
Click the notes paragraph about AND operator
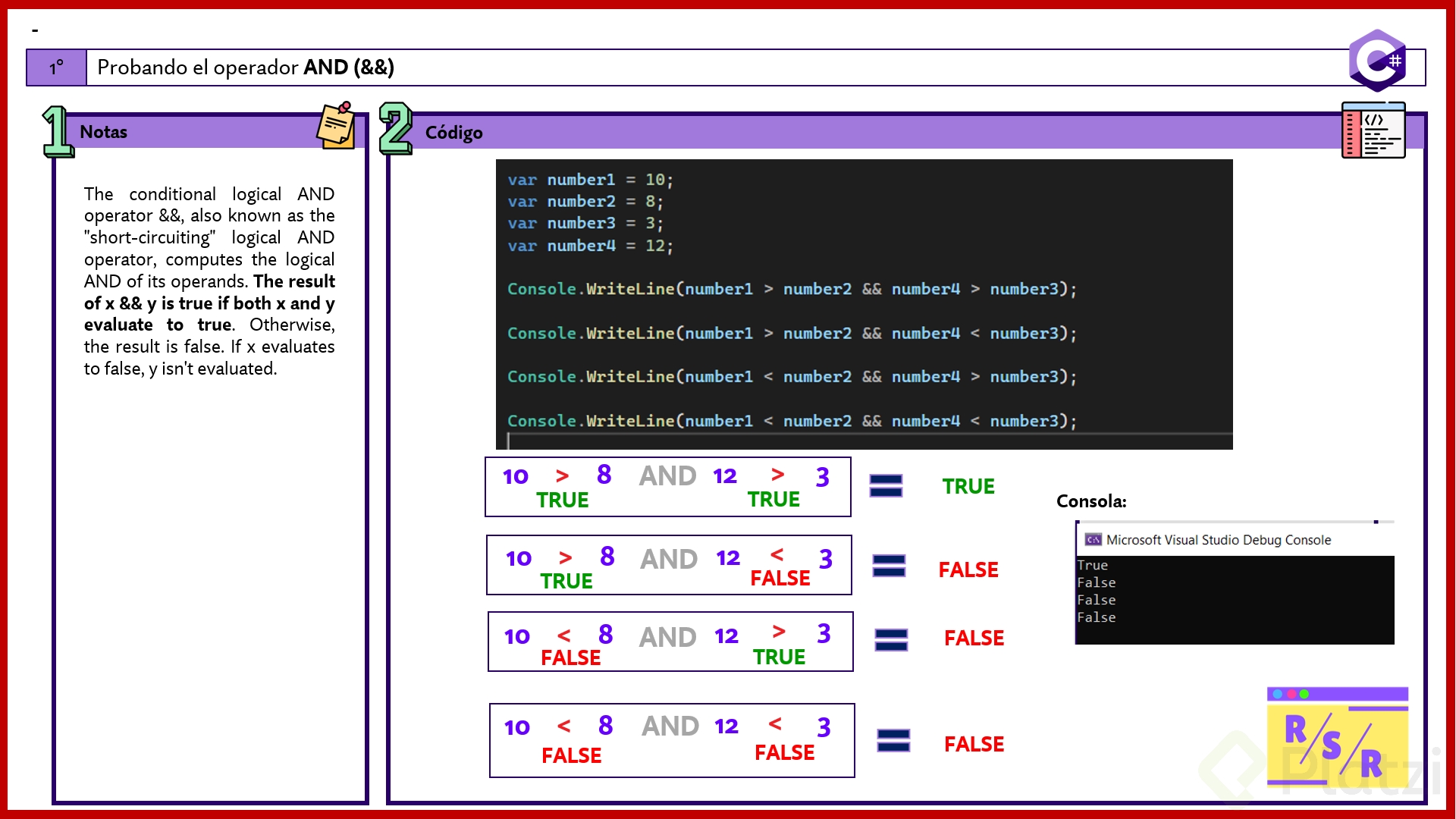[x=209, y=281]
